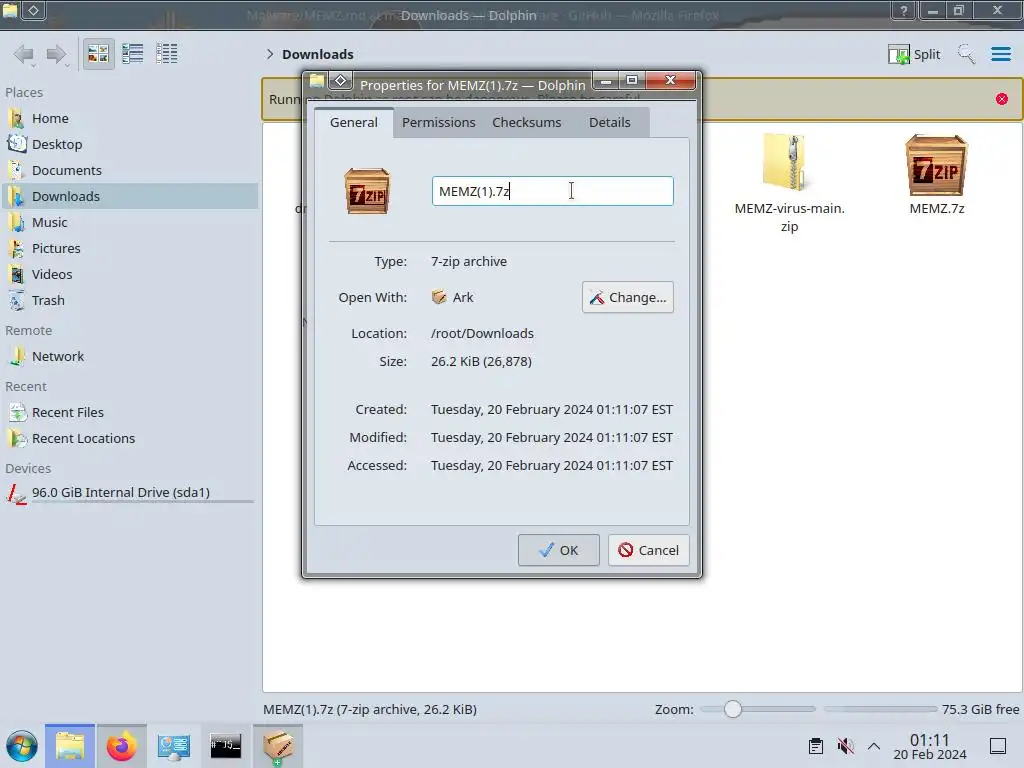Click the Change... open-with button
1024x768 pixels.
(628, 298)
